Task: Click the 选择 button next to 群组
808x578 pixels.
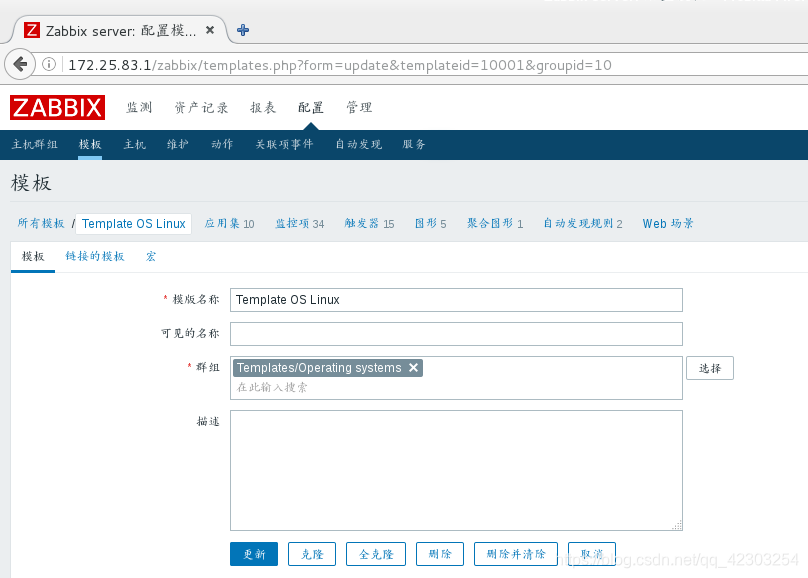Action: click(710, 368)
